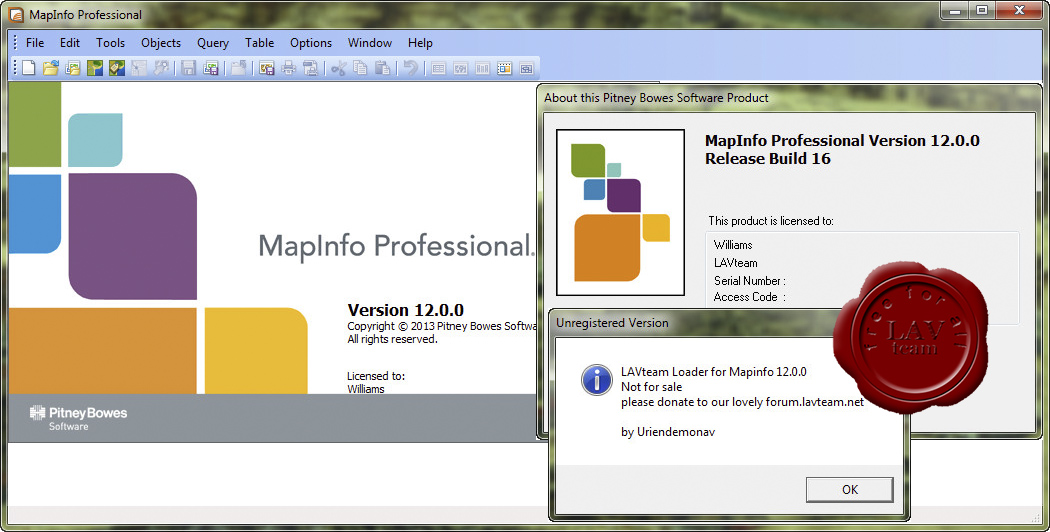
Task: Click the Undo arrow icon
Action: coord(410,68)
